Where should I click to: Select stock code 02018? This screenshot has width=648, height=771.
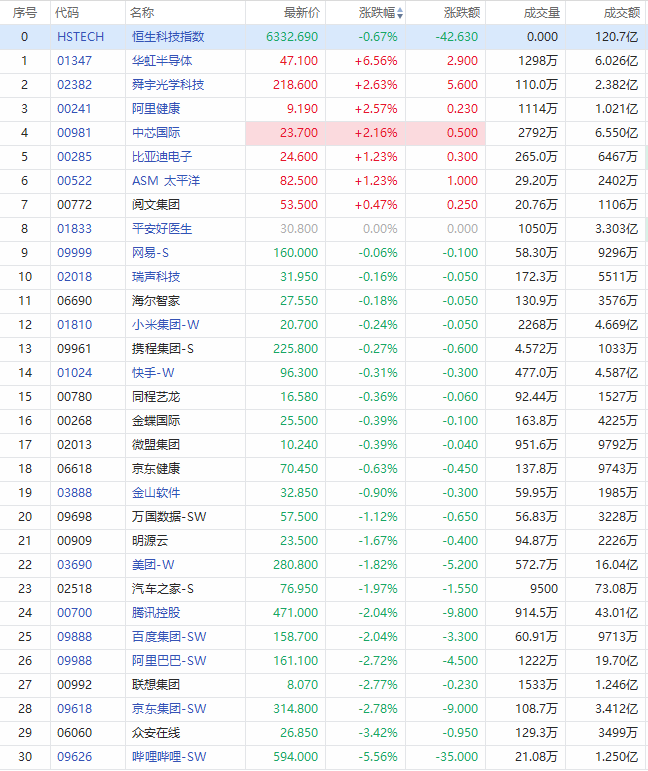point(75,277)
